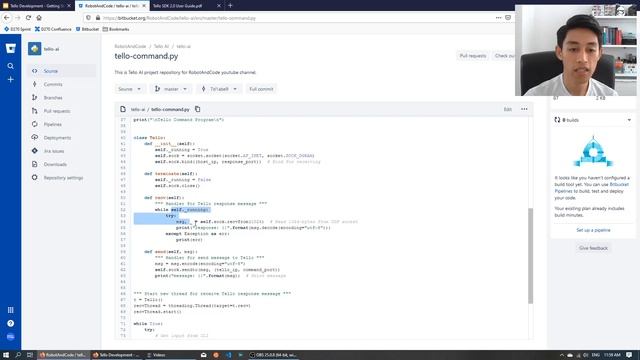This screenshot has height=360, width=640.
Task: Click the Edit button for the file
Action: tap(507, 109)
